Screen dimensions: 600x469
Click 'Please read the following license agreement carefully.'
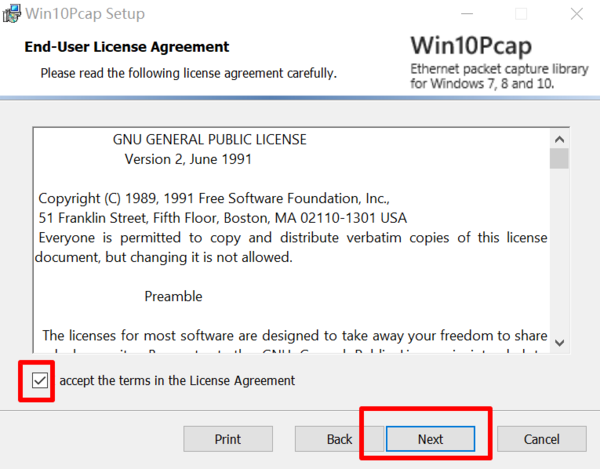pyautogui.click(x=189, y=73)
